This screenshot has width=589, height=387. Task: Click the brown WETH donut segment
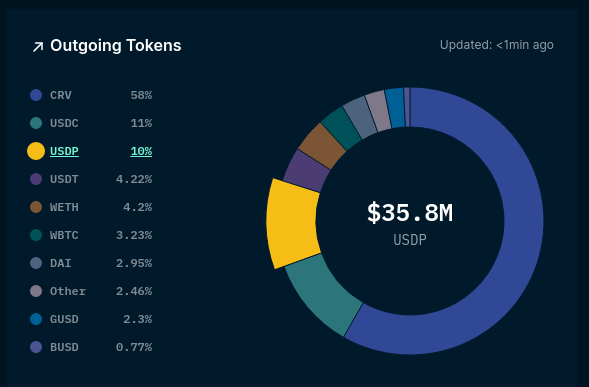click(322, 146)
